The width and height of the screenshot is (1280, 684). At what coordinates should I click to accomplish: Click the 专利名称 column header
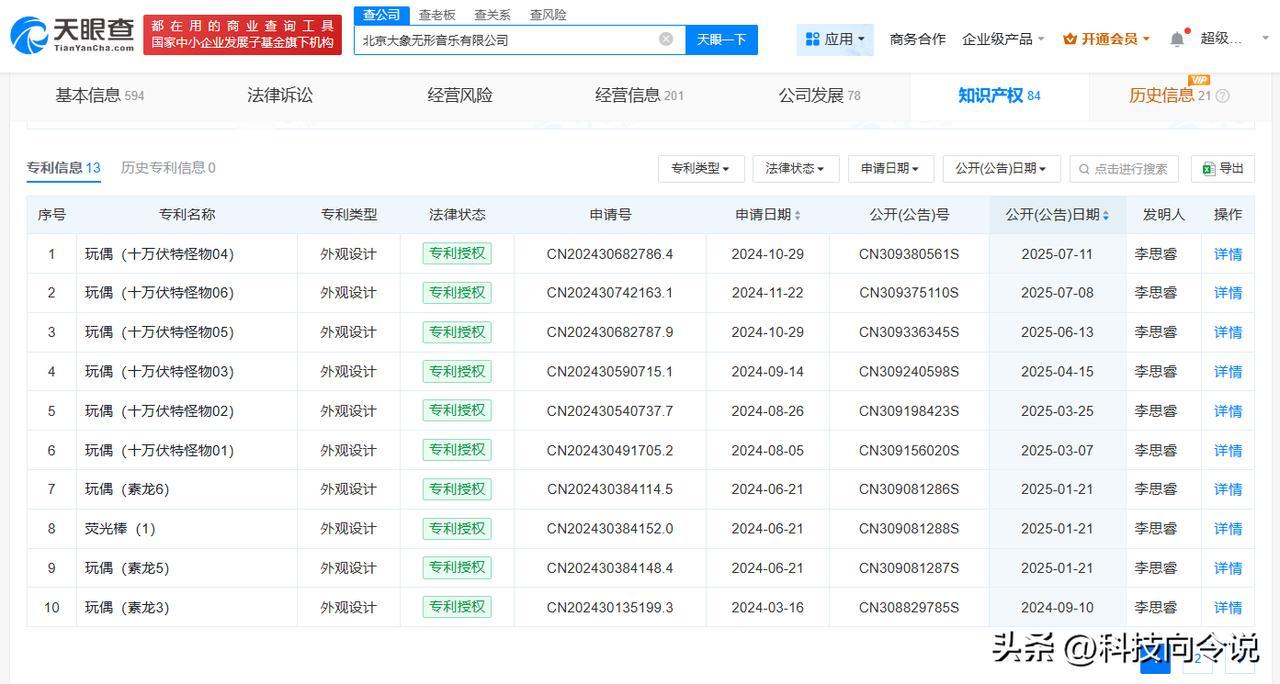pos(187,215)
